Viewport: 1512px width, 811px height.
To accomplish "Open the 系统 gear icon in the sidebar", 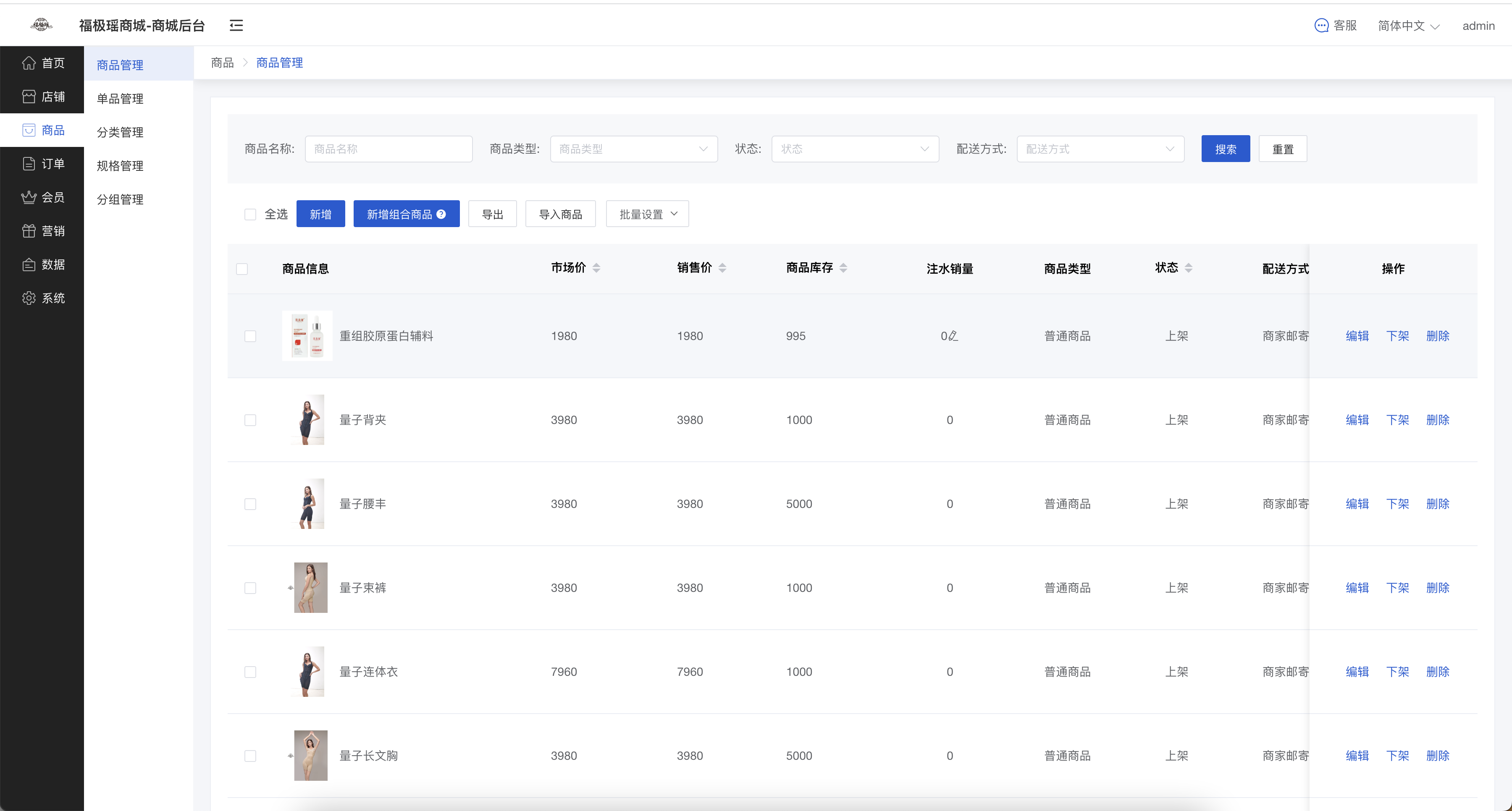I will click(29, 298).
